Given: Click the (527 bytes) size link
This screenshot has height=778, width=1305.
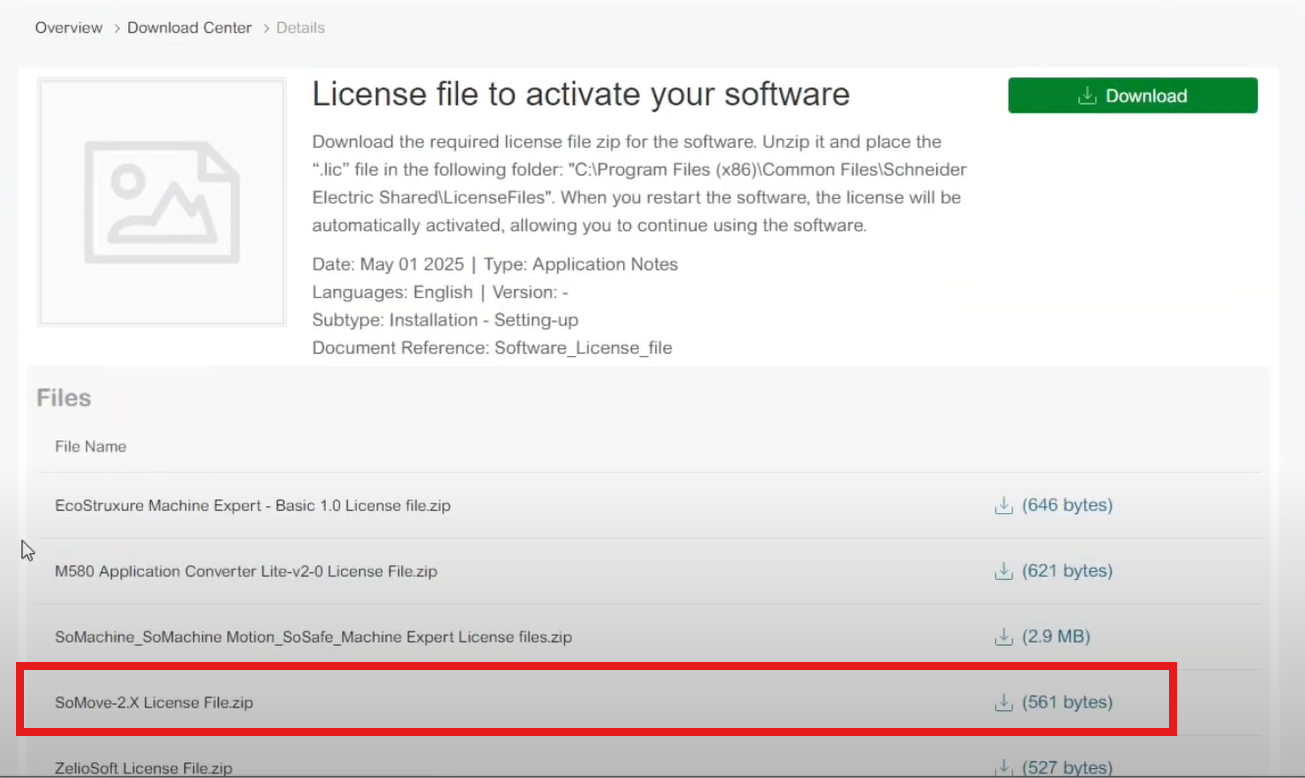Looking at the screenshot, I should coord(1067,768).
